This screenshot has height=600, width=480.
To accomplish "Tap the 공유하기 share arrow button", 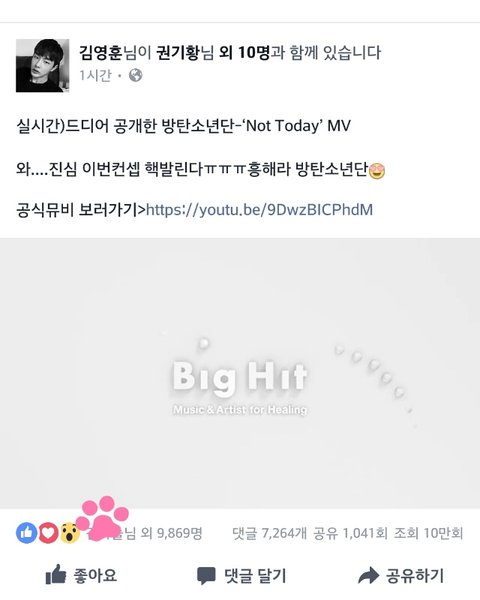I will [401, 575].
